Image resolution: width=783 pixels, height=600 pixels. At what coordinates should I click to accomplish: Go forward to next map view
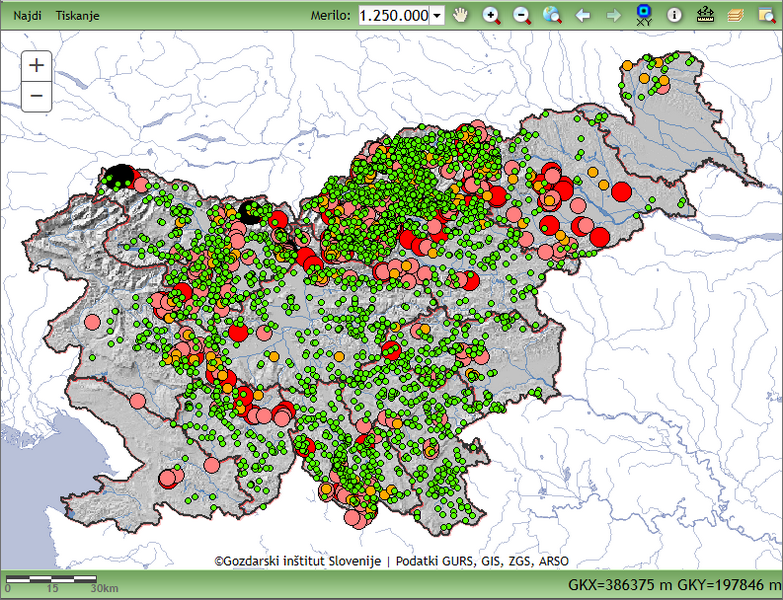[x=613, y=15]
